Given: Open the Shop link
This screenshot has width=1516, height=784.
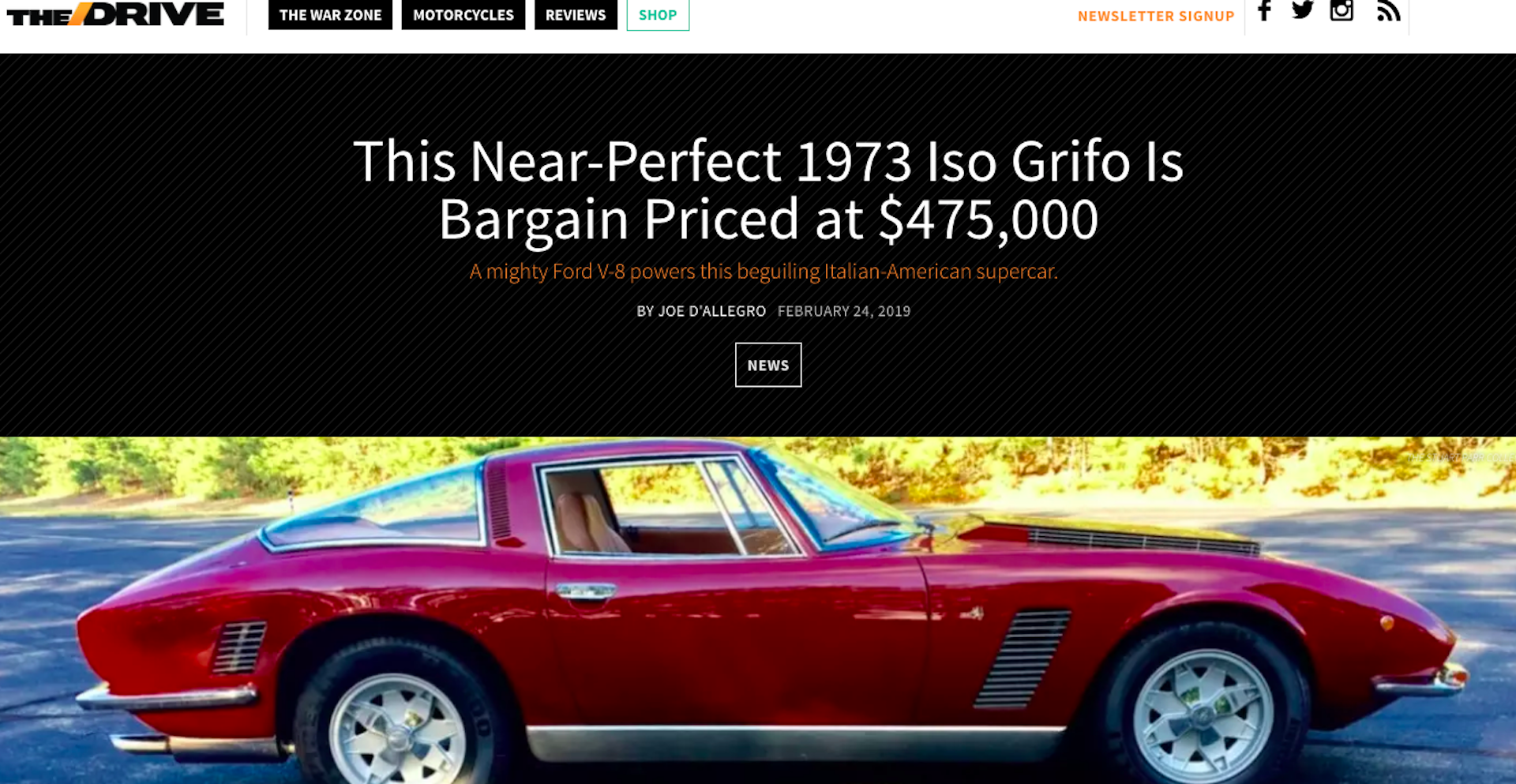Looking at the screenshot, I should tap(658, 14).
